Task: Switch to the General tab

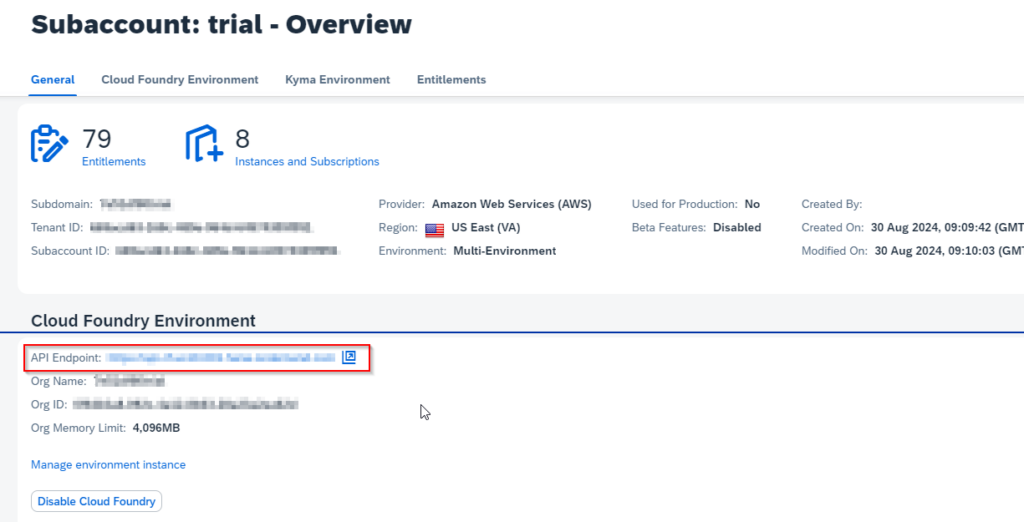Action: click(53, 80)
